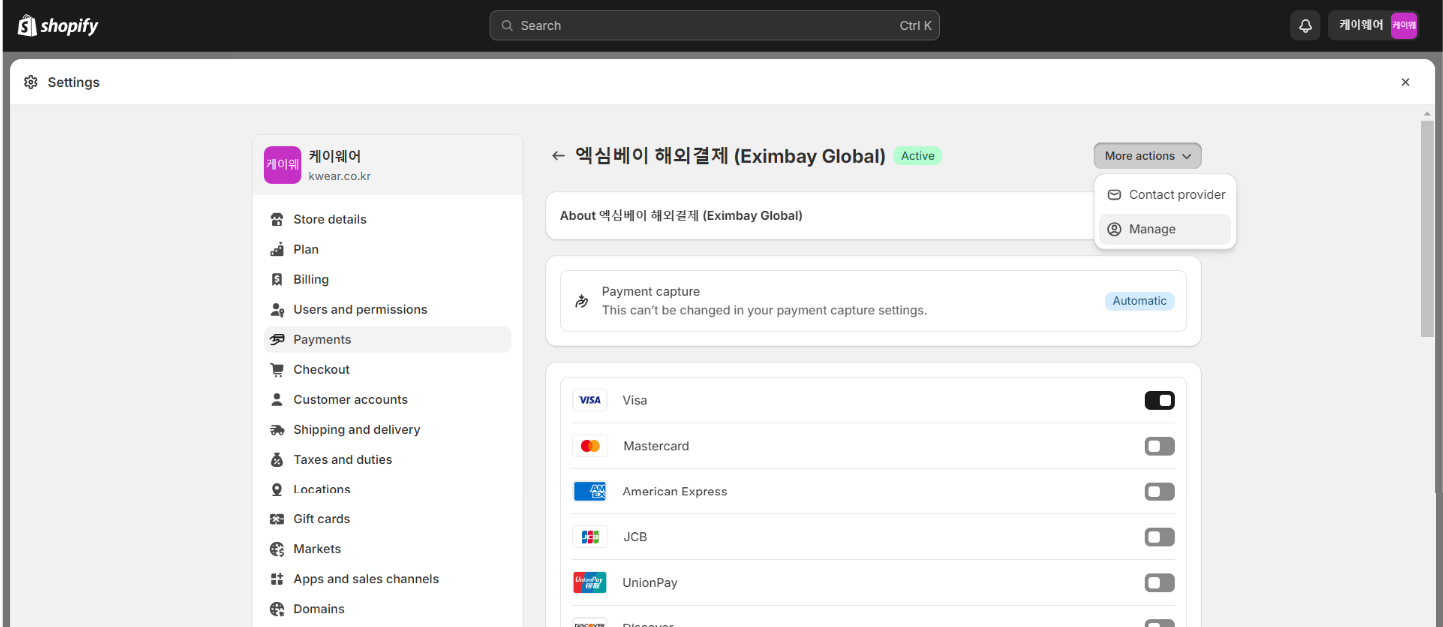1443x627 pixels.
Task: Click the Payments sidebar icon
Action: coord(277,340)
